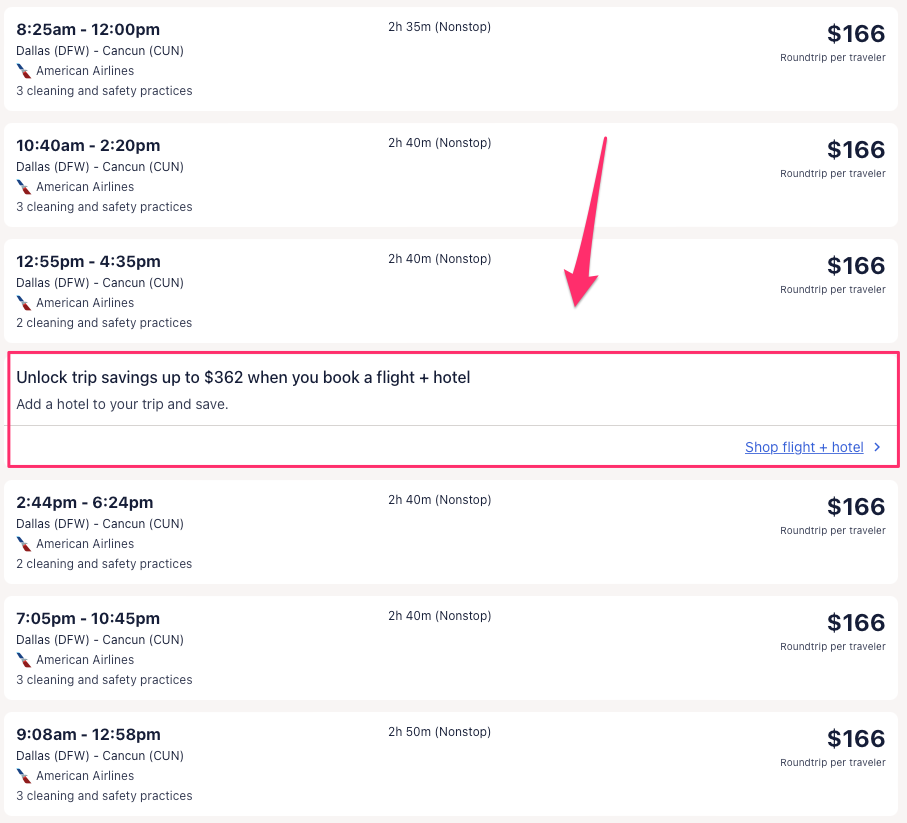Pick the 2:44pm - 6:24pm flight

coord(85,503)
